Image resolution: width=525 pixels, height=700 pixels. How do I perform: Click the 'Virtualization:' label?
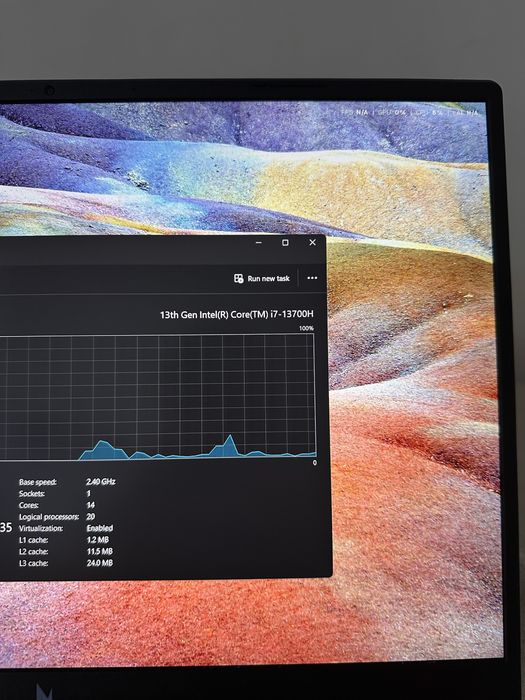[x=41, y=529]
